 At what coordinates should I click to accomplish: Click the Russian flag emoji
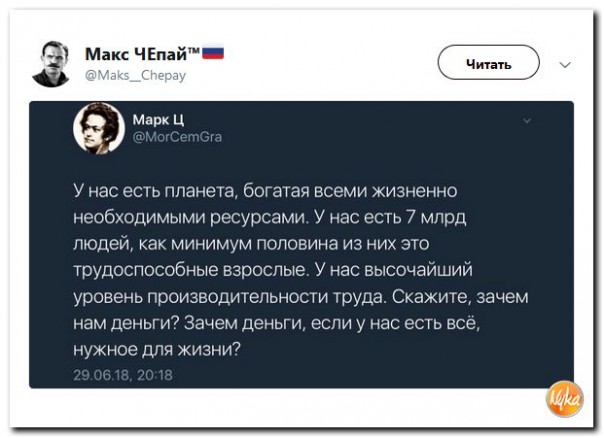coord(214,54)
